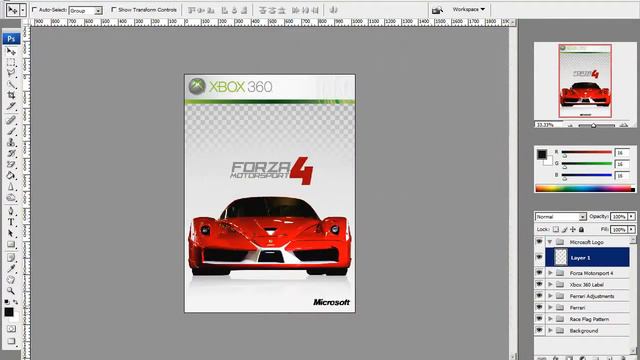Screen dimensions: 640x360
Task: Enable Show Transform Controls checkbox
Action: (x=114, y=9)
